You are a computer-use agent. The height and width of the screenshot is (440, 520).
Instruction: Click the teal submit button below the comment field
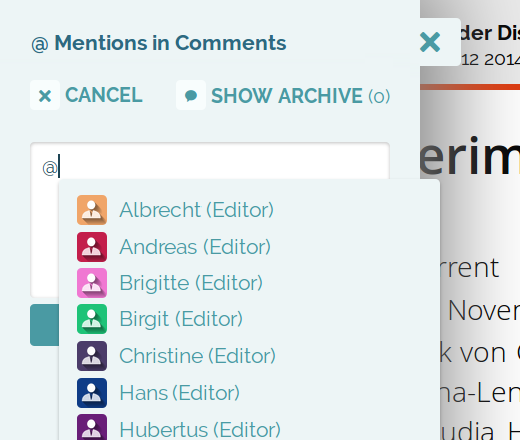[45, 325]
